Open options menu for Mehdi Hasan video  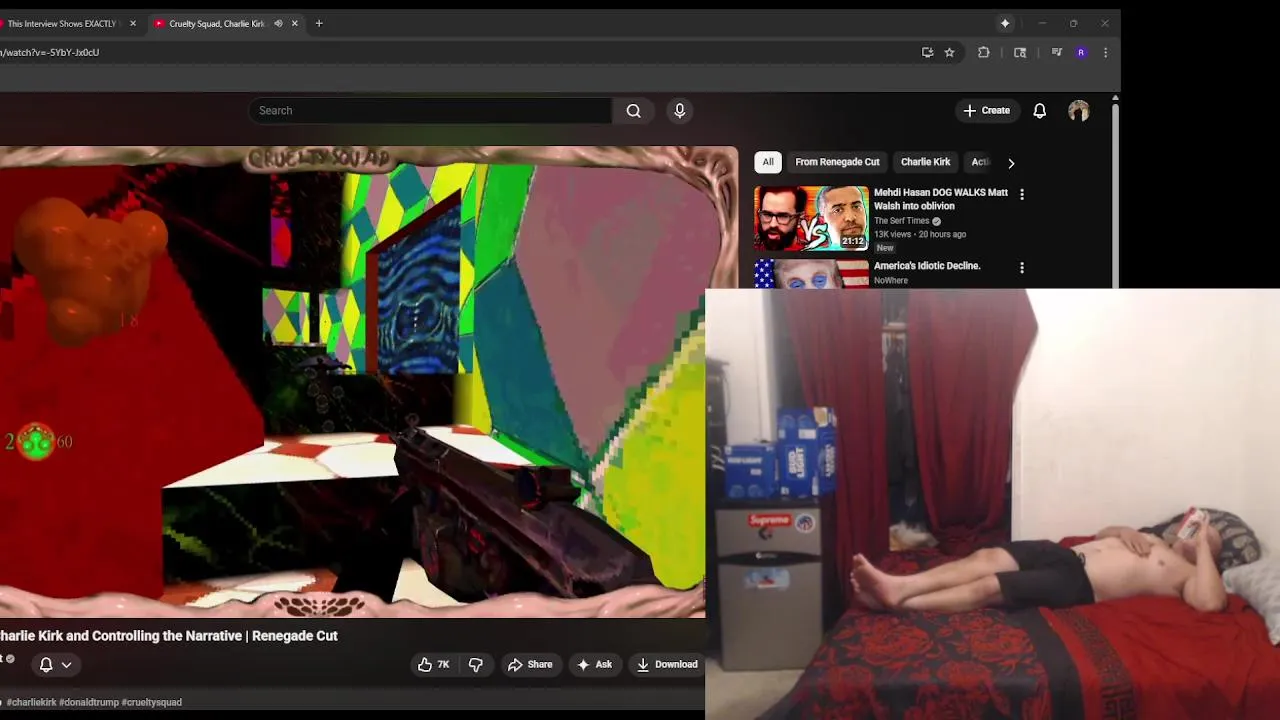[x=1021, y=194]
